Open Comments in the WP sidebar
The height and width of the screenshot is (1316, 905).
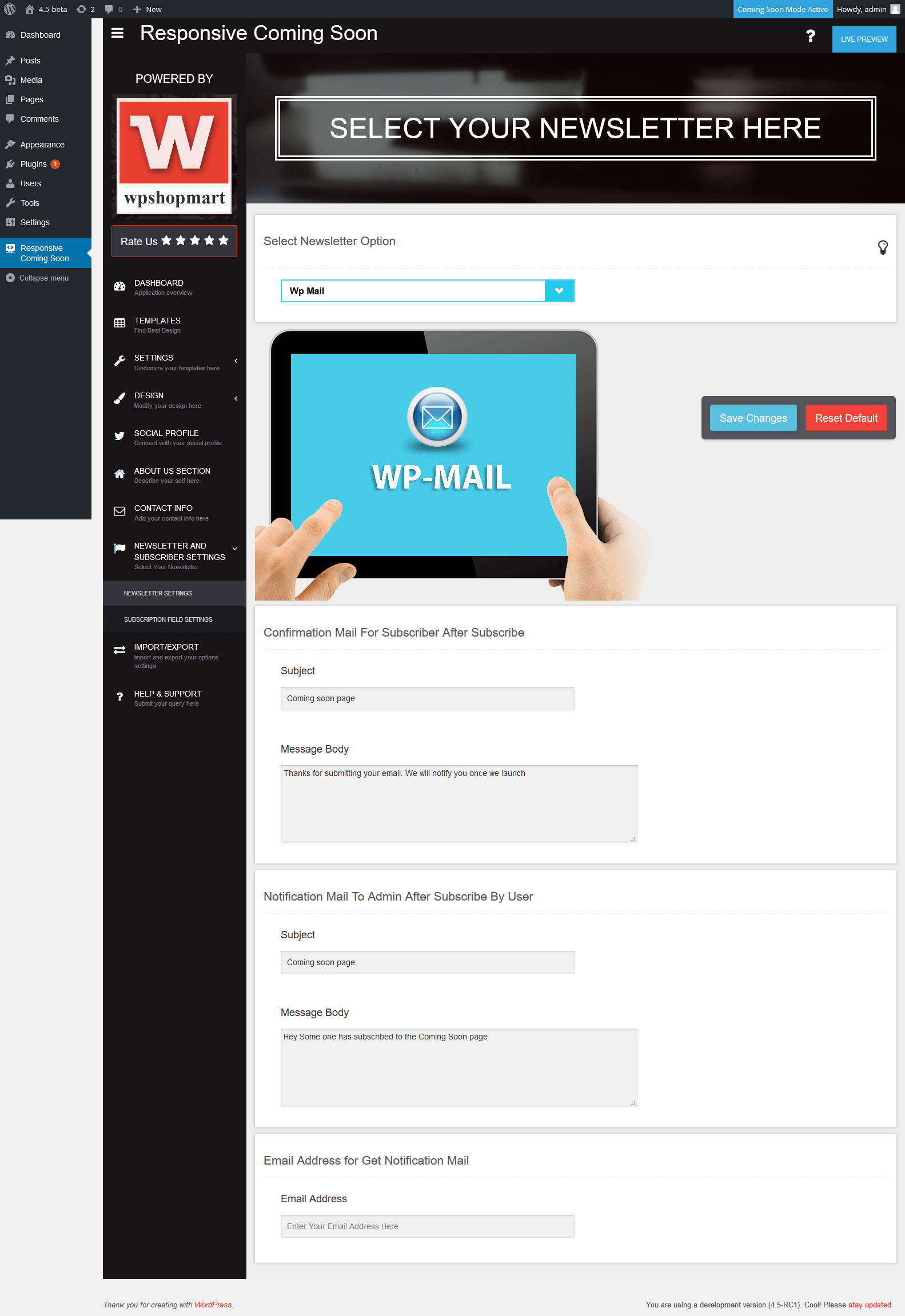coord(46,119)
